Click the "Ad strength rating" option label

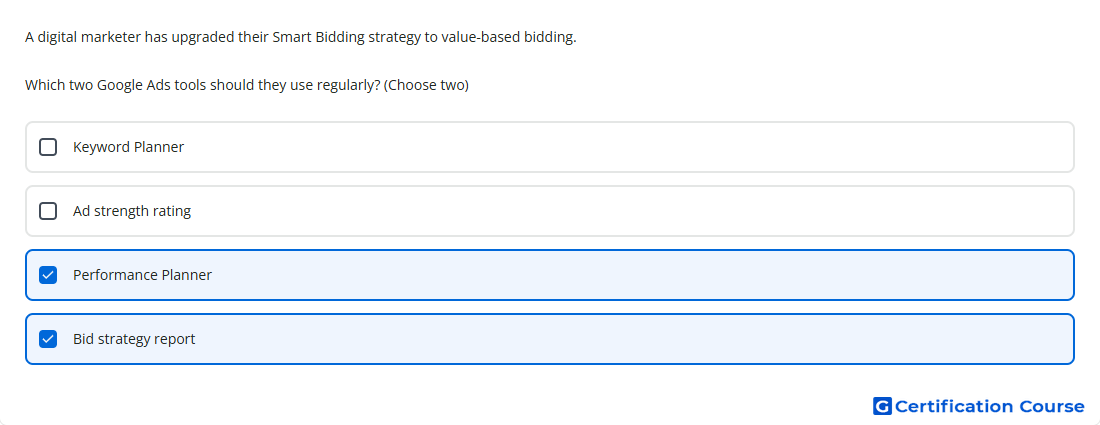click(x=132, y=211)
